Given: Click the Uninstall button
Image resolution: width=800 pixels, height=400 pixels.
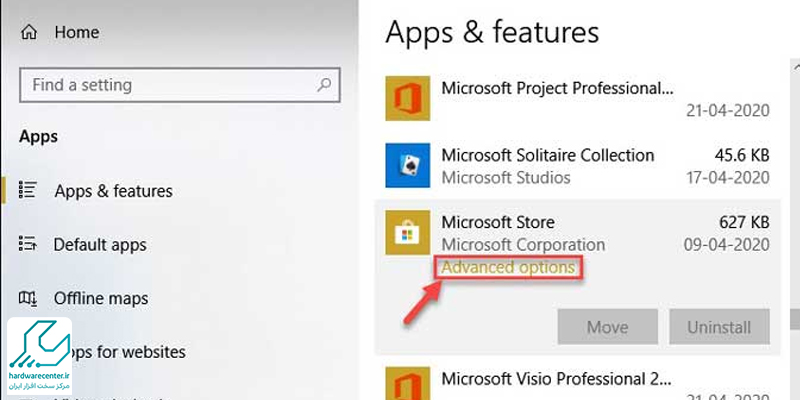Looking at the screenshot, I should tap(719, 327).
